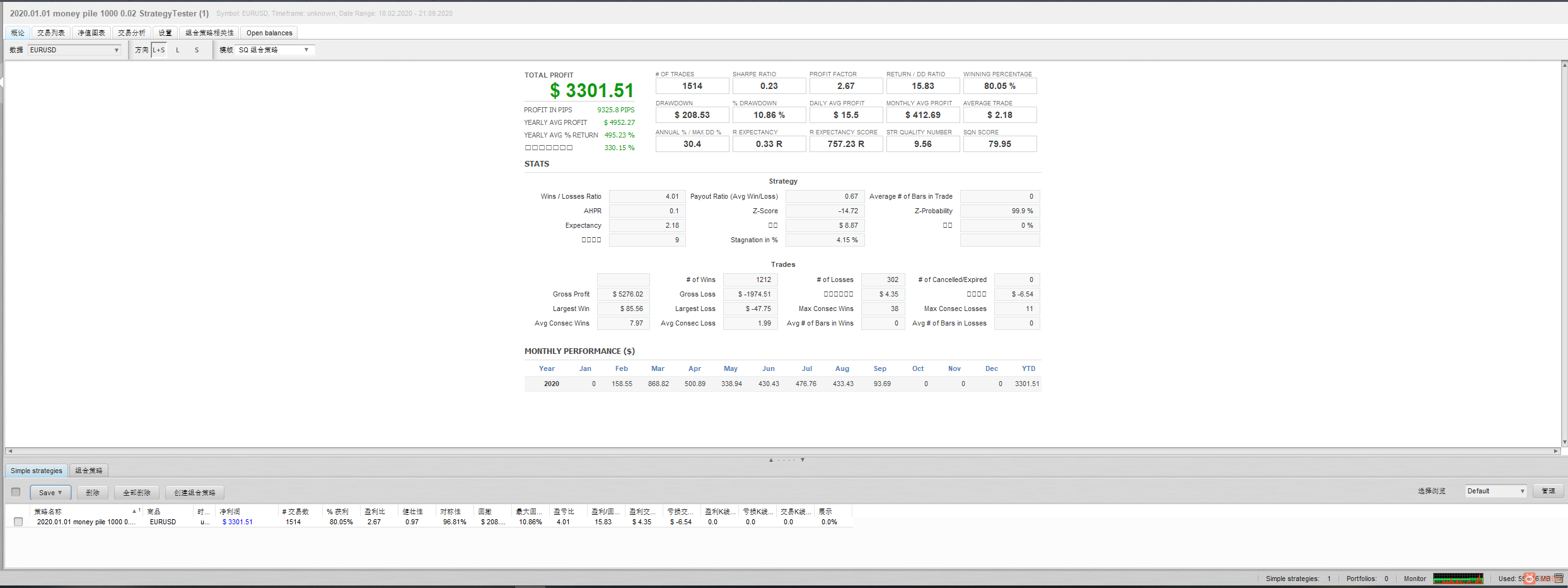Click the panel splitter collapse arrows
Image resolution: width=1568 pixels, height=588 pixels.
point(786,460)
